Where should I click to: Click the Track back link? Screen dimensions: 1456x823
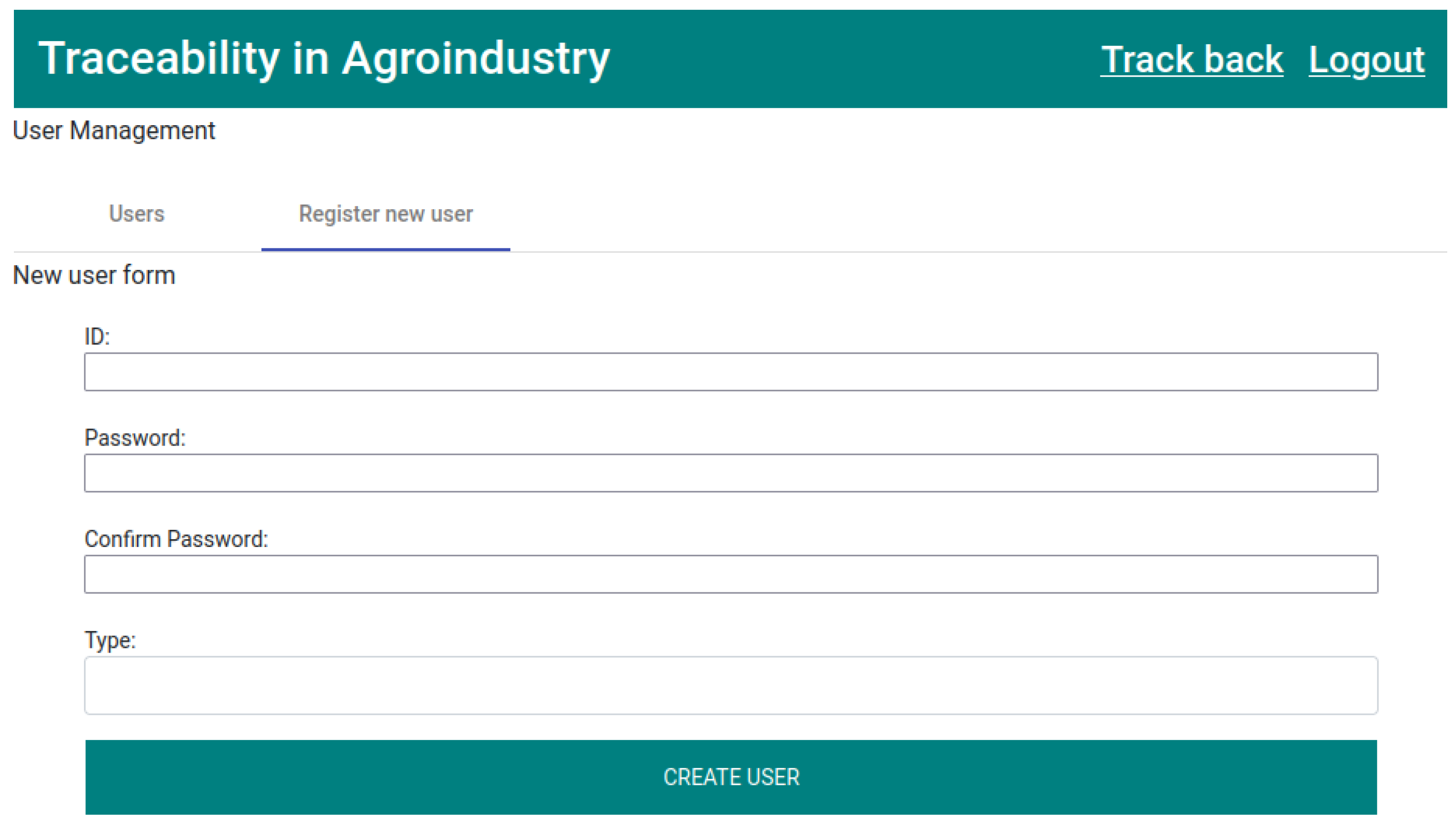1191,59
